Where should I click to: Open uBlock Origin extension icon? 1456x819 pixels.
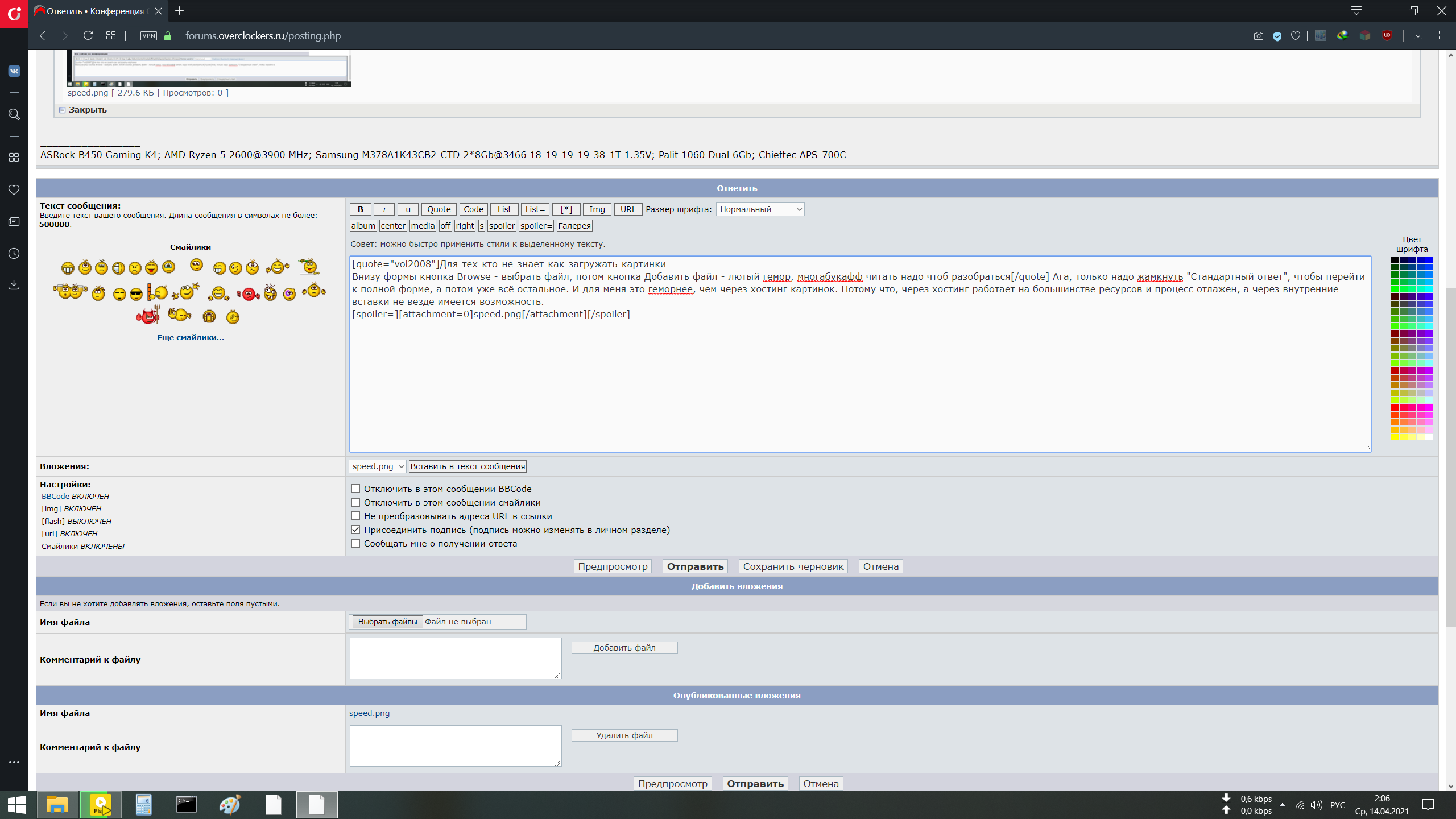click(1387, 35)
